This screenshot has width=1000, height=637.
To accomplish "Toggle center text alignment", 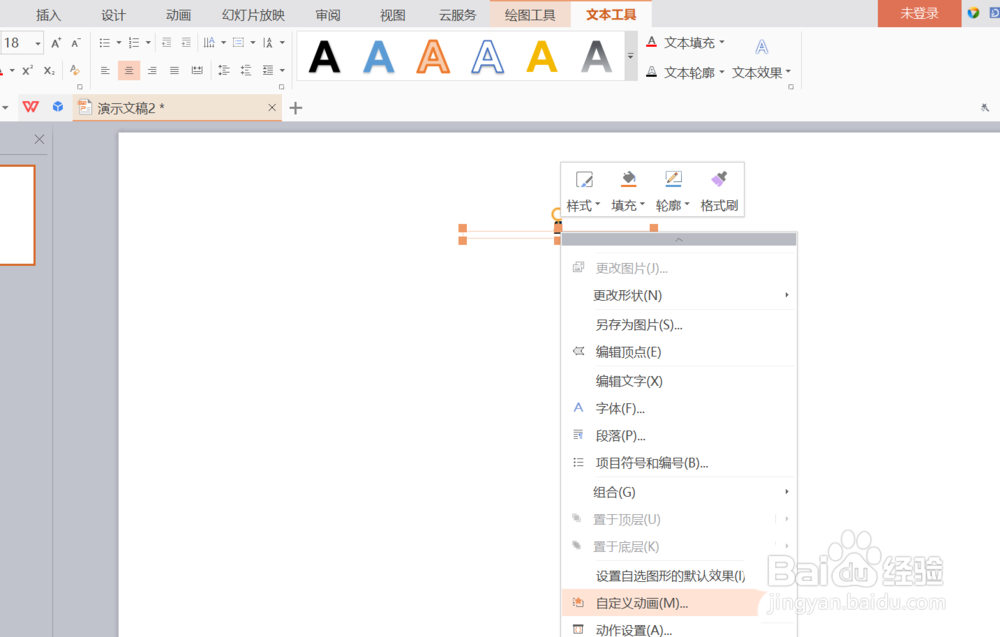I will [x=129, y=69].
